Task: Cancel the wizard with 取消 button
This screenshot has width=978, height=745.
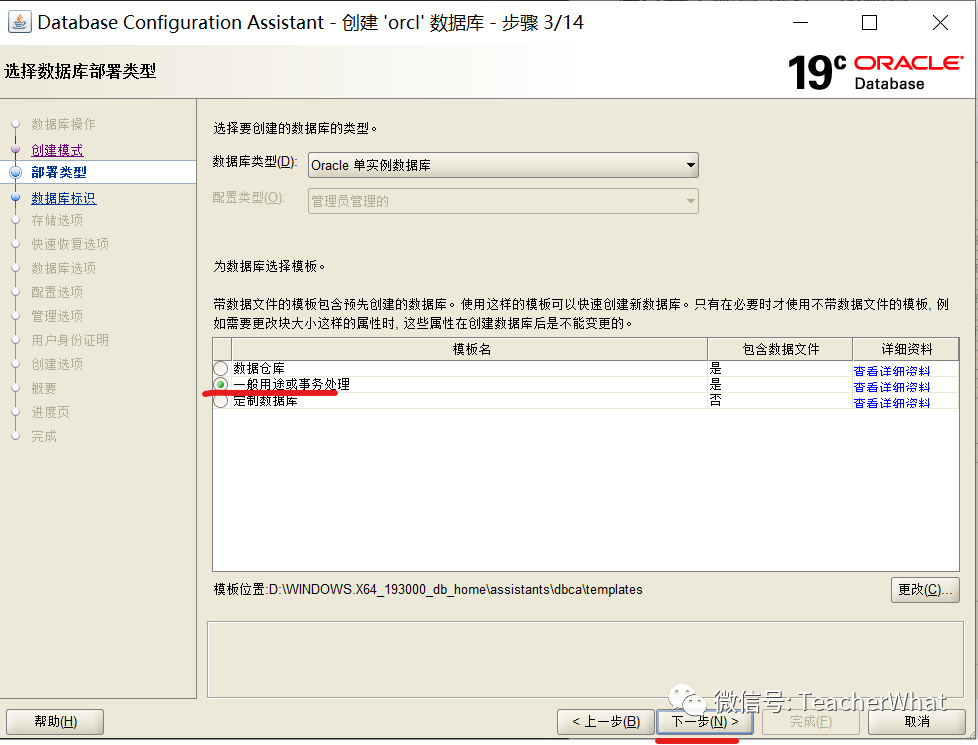Action: [x=917, y=722]
